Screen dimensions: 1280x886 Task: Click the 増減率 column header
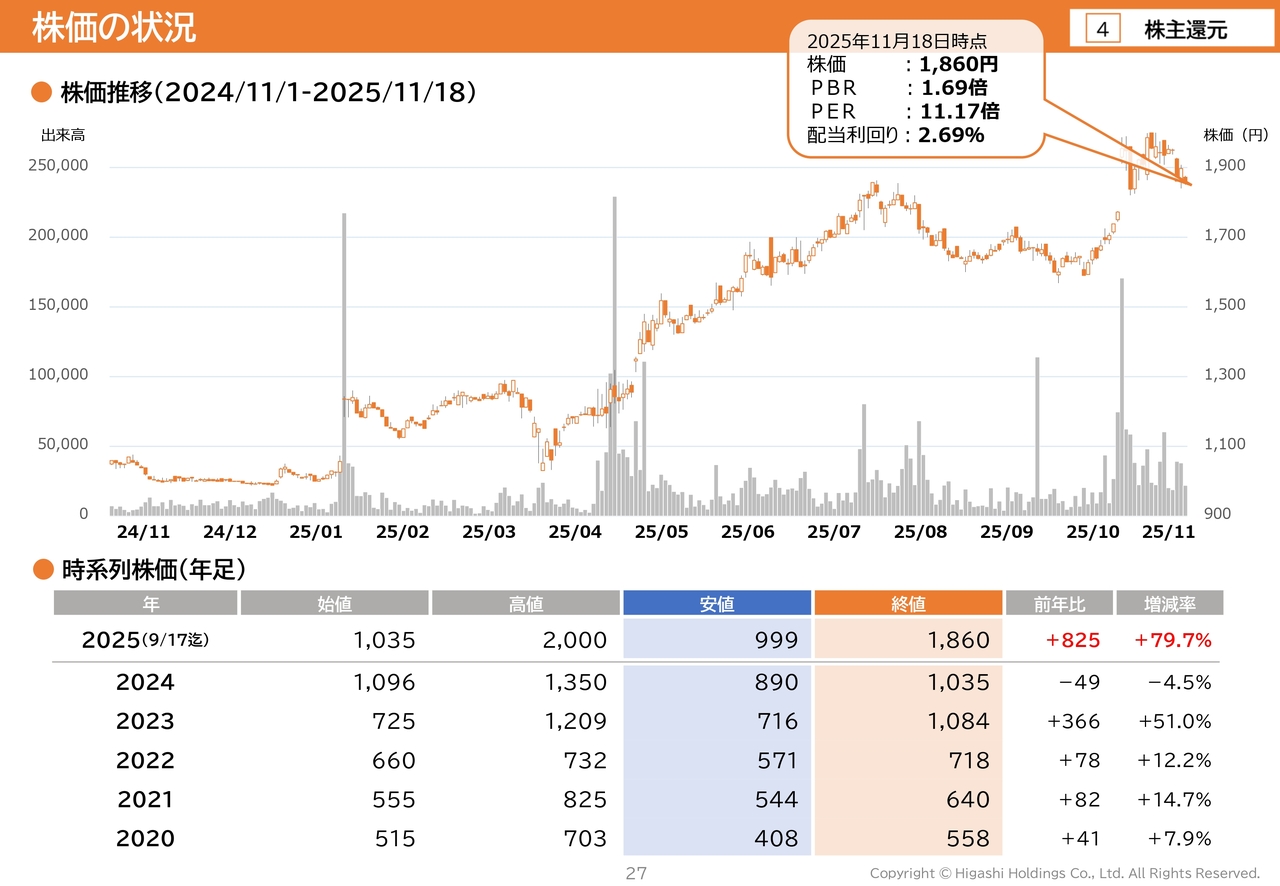tap(1169, 603)
